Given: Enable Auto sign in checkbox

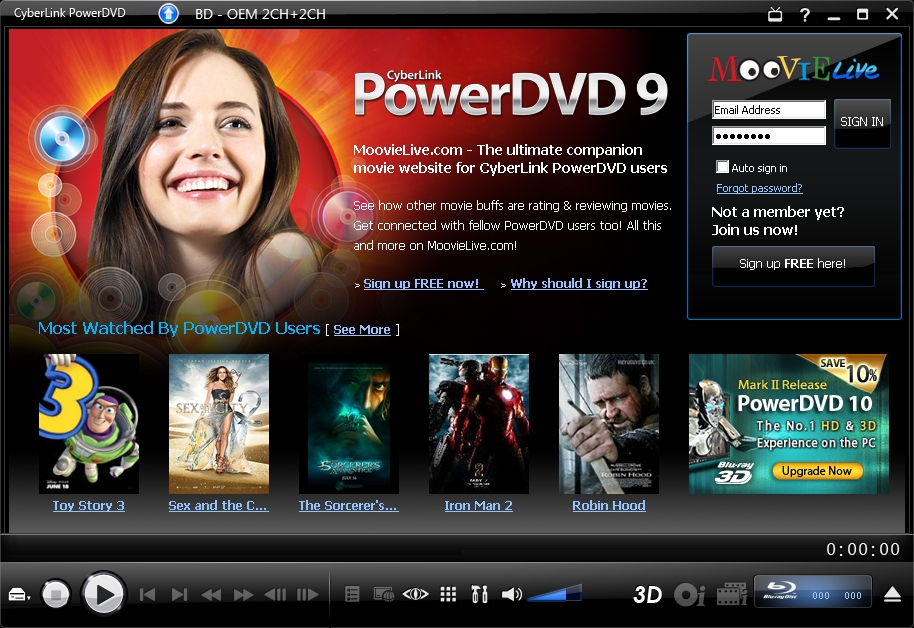Looking at the screenshot, I should (722, 167).
